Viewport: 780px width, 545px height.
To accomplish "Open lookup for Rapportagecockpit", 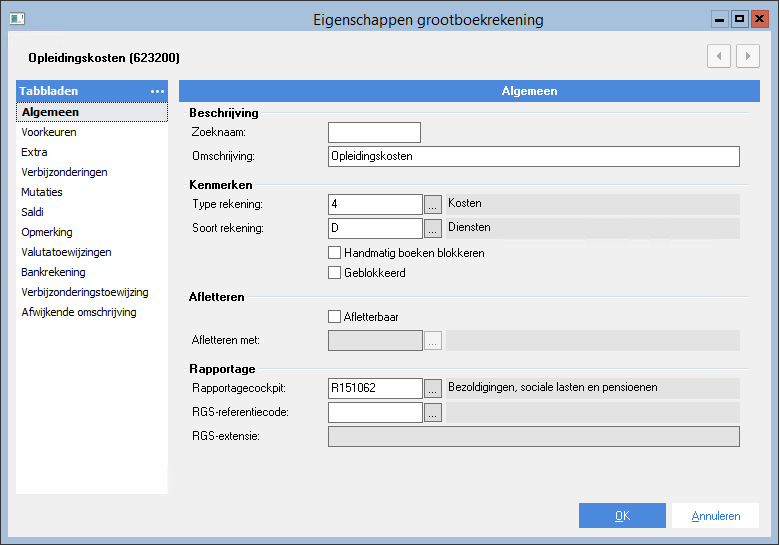I will pyautogui.click(x=433, y=388).
